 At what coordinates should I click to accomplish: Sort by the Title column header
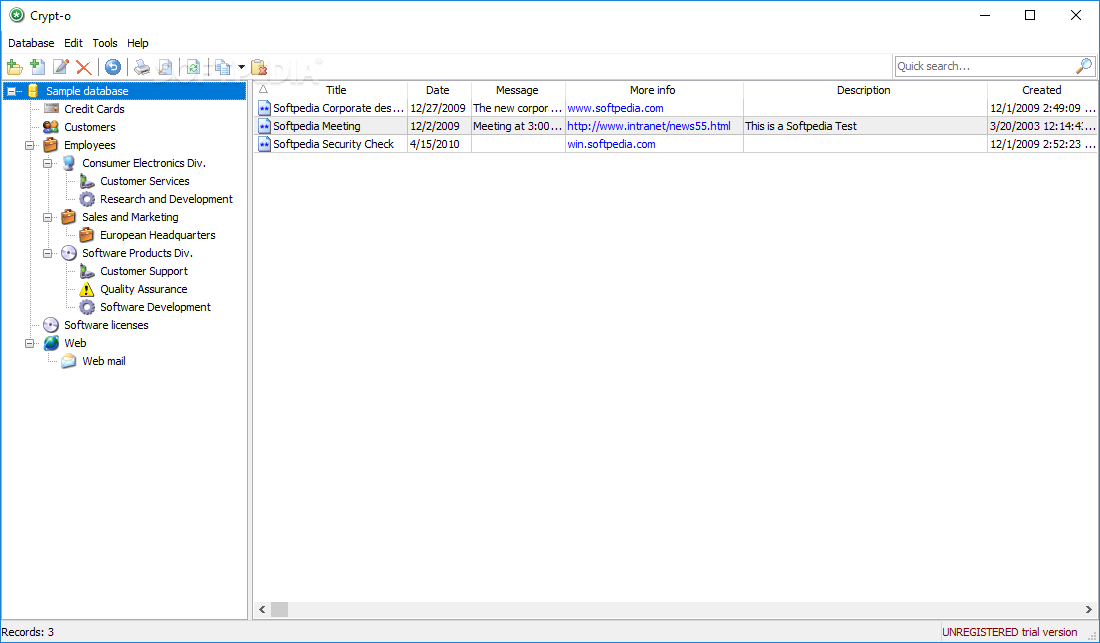[336, 90]
